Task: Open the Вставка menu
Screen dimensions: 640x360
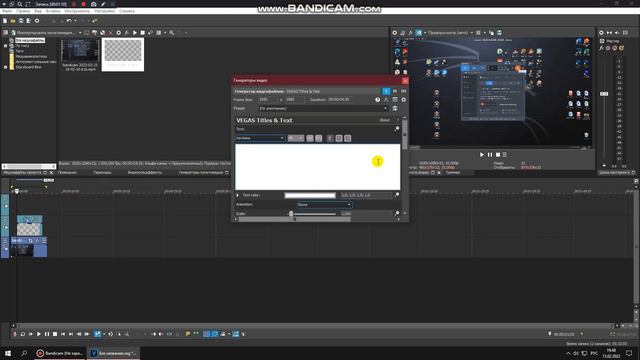Action: [53, 11]
